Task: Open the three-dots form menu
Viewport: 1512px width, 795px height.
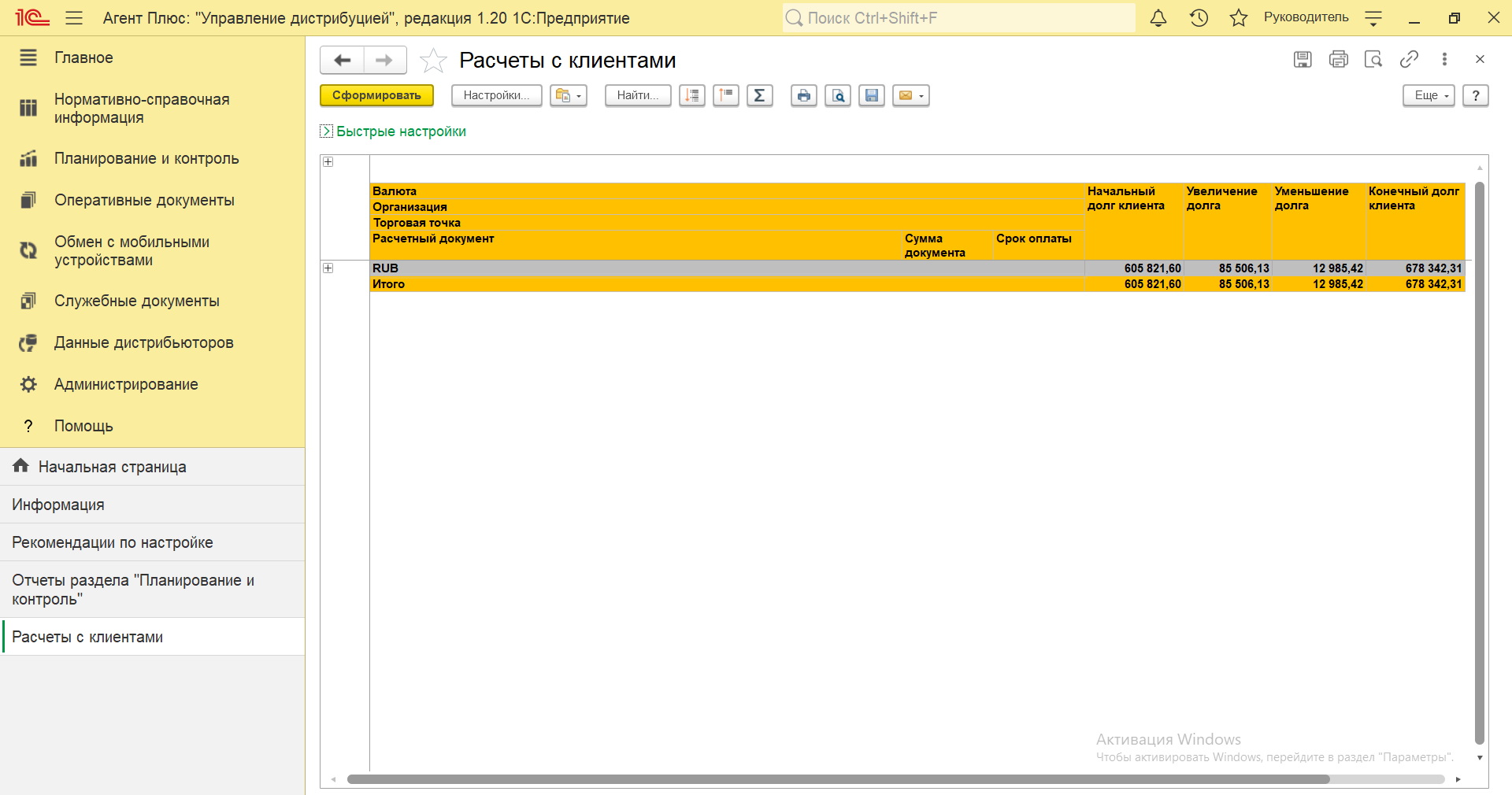Action: 1444,59
